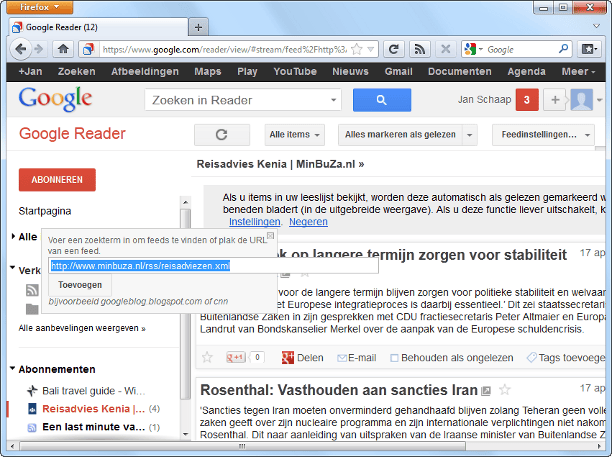Open the Meer menu in the Google bar
Screen dimensions: 612x457
coord(578,71)
